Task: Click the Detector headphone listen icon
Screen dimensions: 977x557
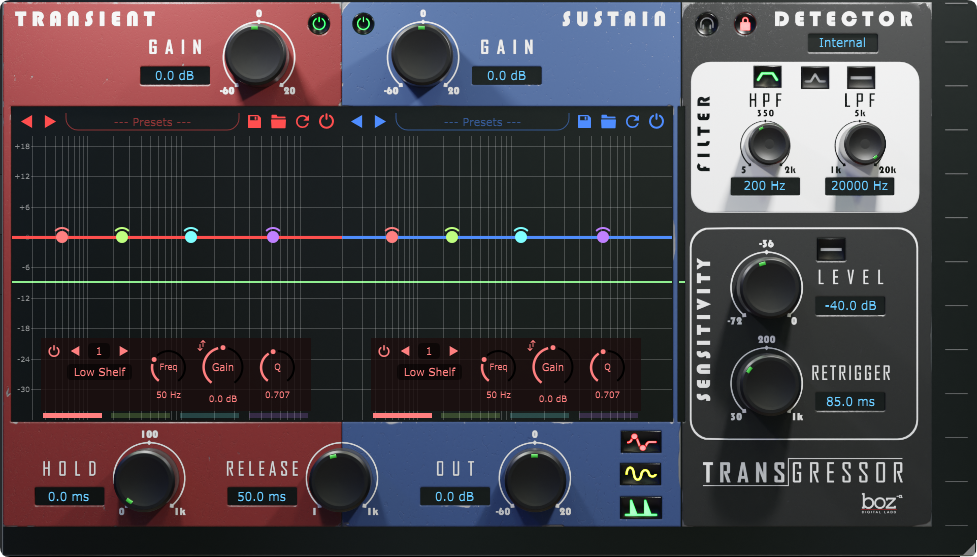Action: tap(707, 24)
